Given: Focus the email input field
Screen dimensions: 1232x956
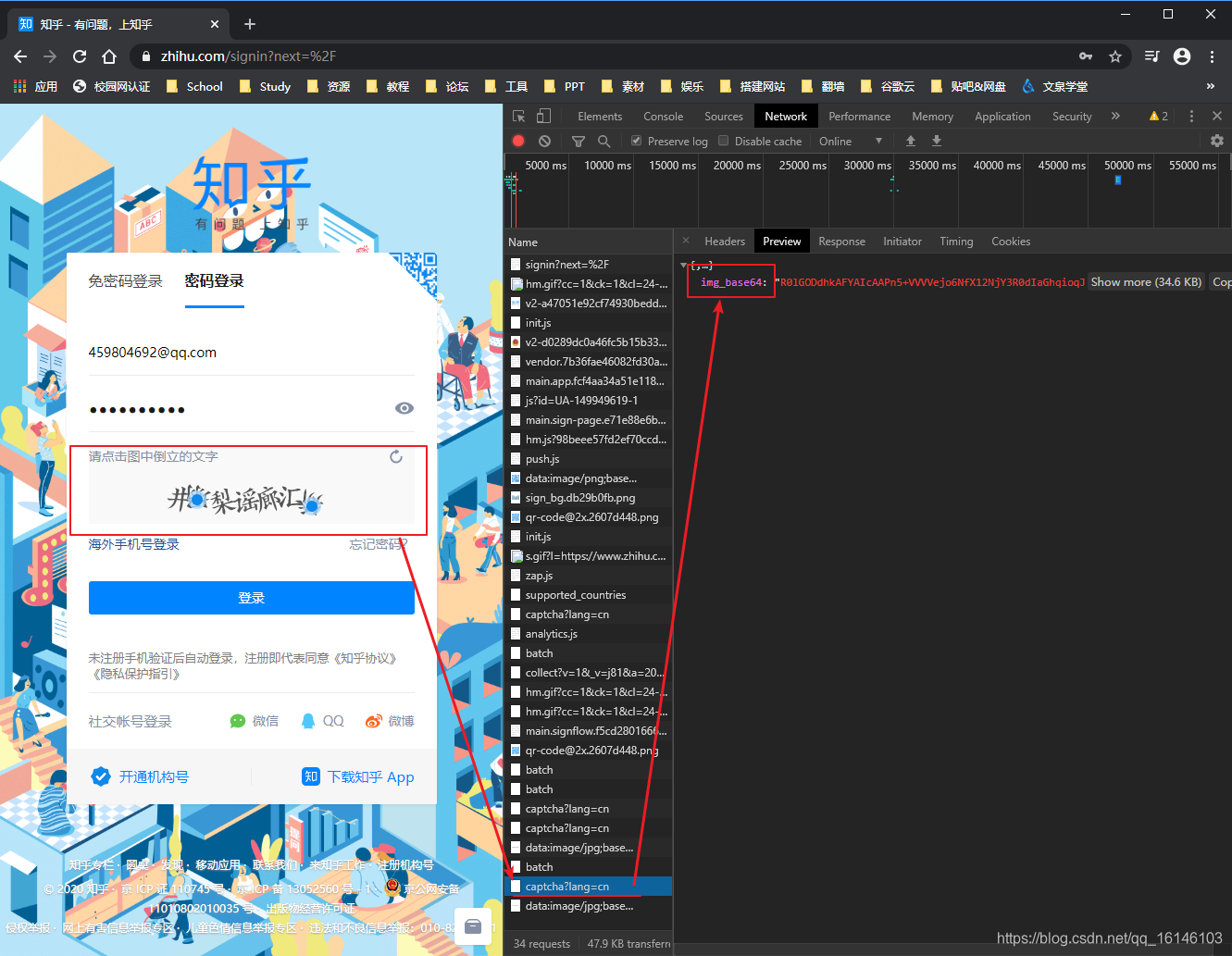Looking at the screenshot, I should (252, 353).
